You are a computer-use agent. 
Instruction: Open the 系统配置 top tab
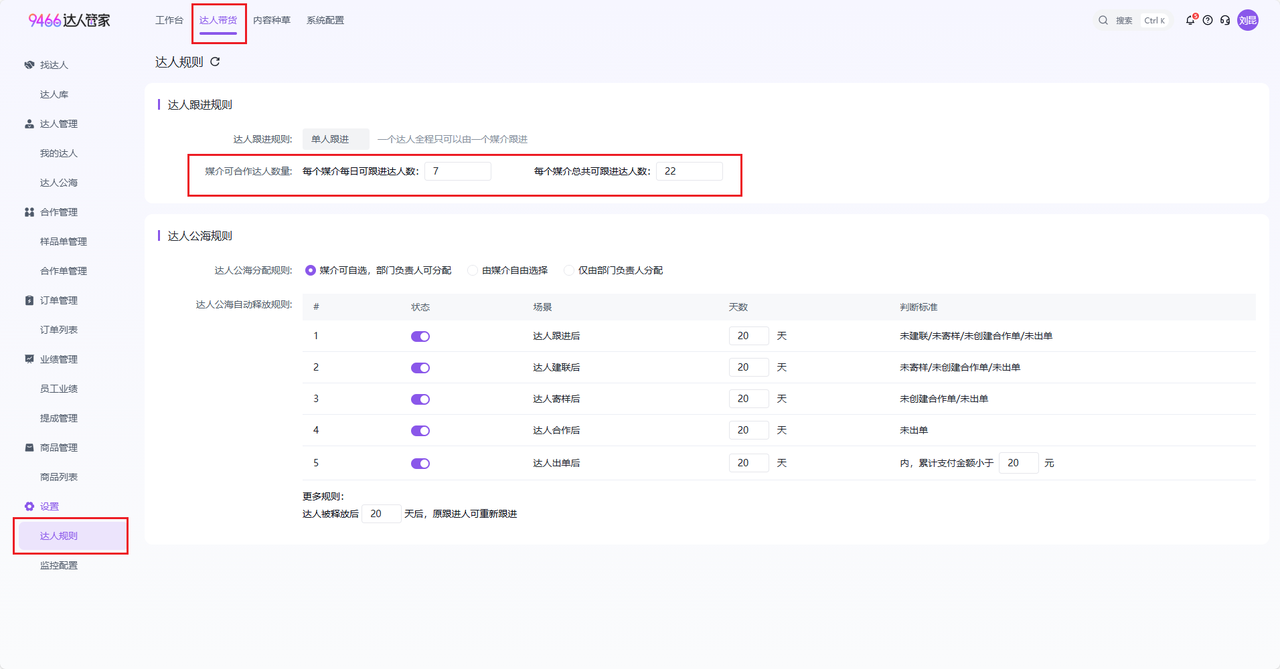[325, 20]
